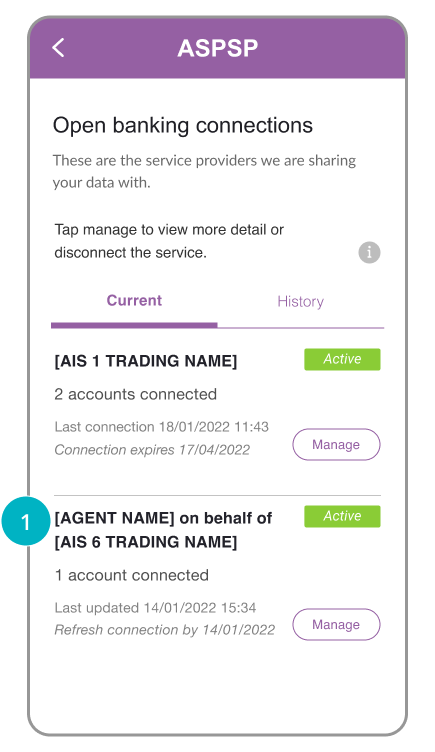The height and width of the screenshot is (752, 435).
Task: Click Active badge for Agent Name connection
Action: pos(342,516)
